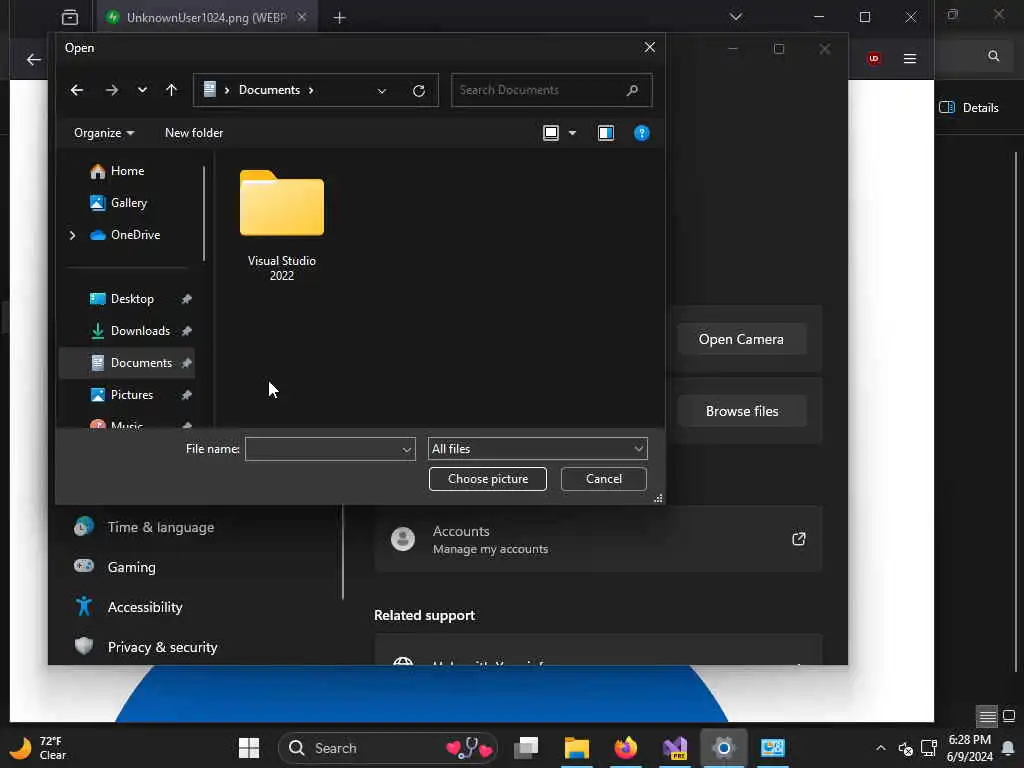This screenshot has height=768, width=1024.
Task: Unpin Desktop via its pin icon
Action: click(187, 299)
